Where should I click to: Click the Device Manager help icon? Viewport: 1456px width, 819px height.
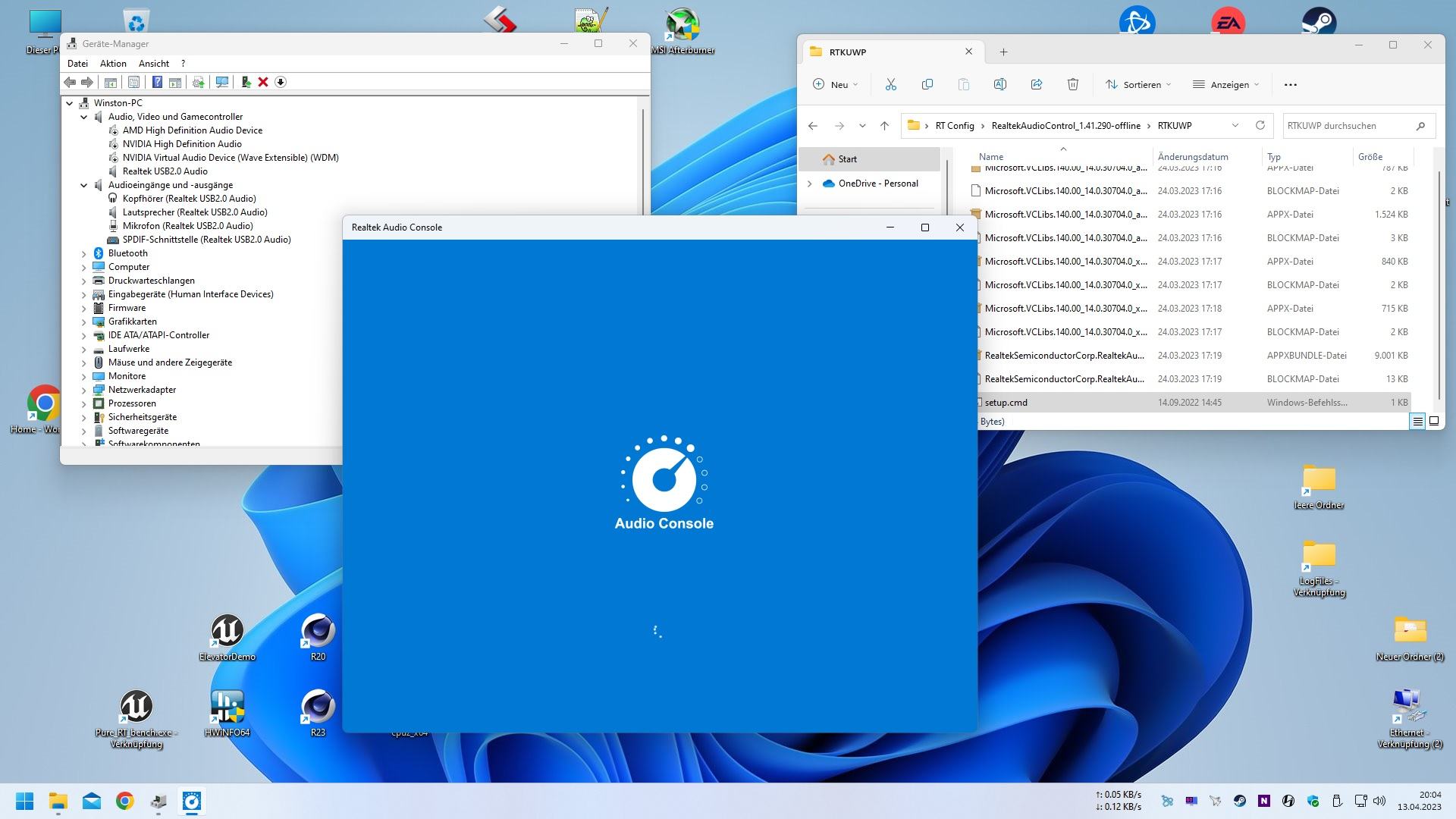coord(157,82)
